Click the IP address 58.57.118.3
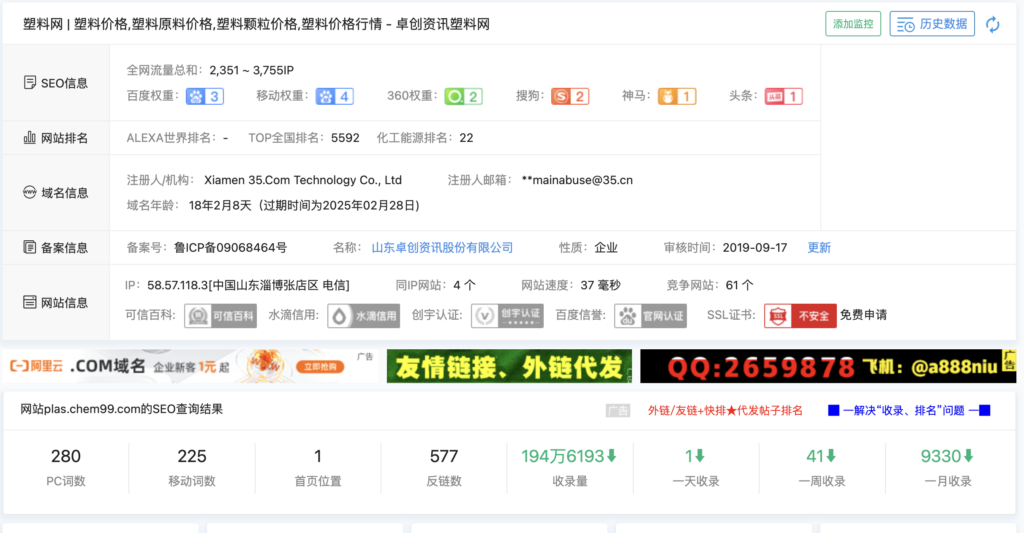 pos(178,285)
